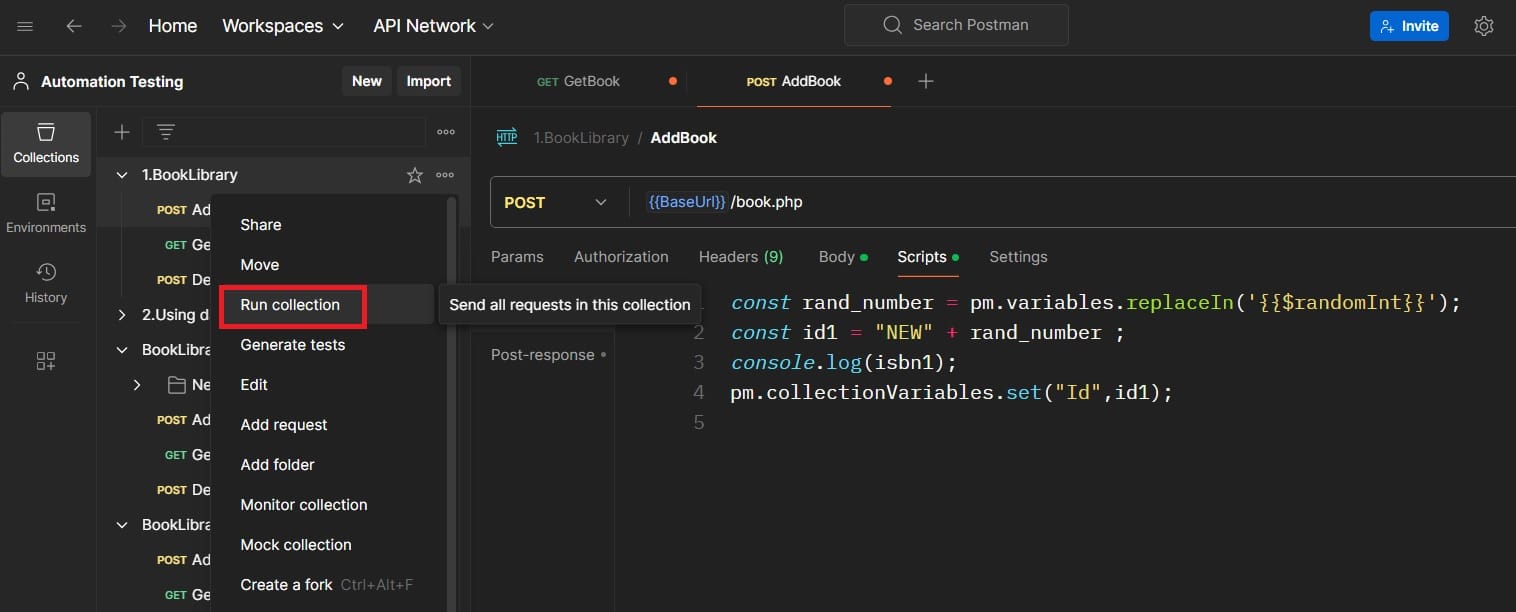Add a new request tab with plus
Screen dimensions: 1516x612
click(926, 81)
